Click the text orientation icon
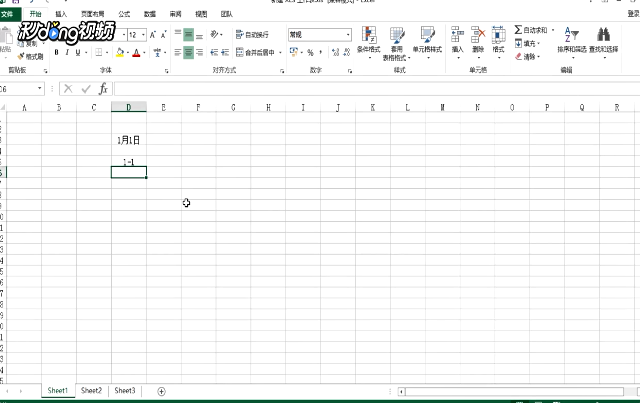This screenshot has height=403, width=640. click(x=214, y=34)
